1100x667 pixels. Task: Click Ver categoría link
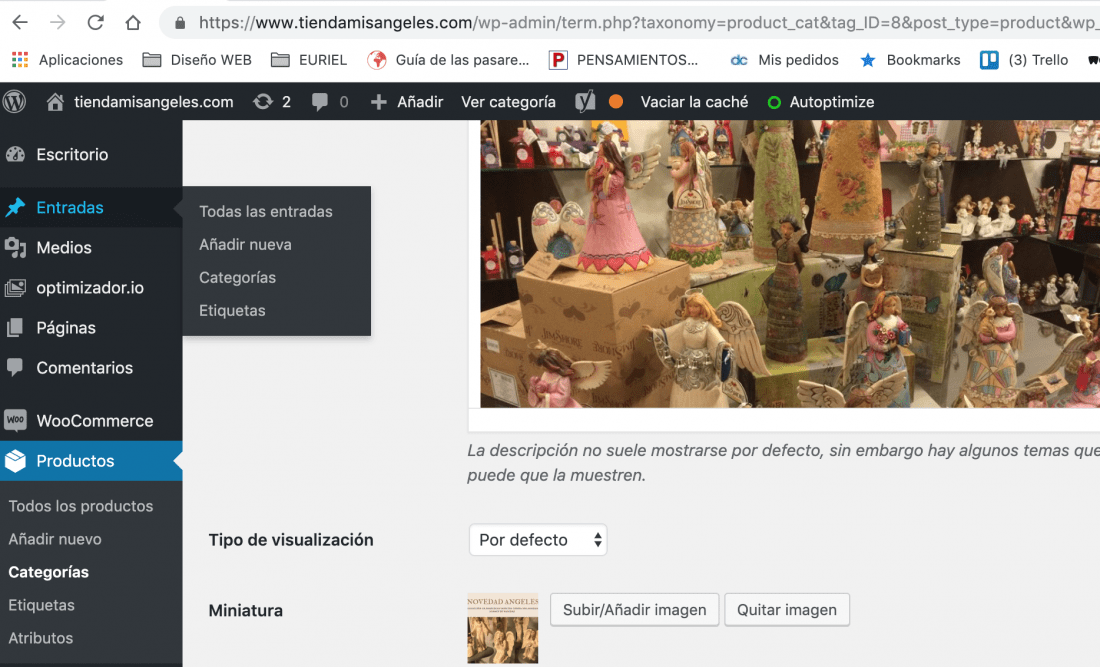point(508,102)
